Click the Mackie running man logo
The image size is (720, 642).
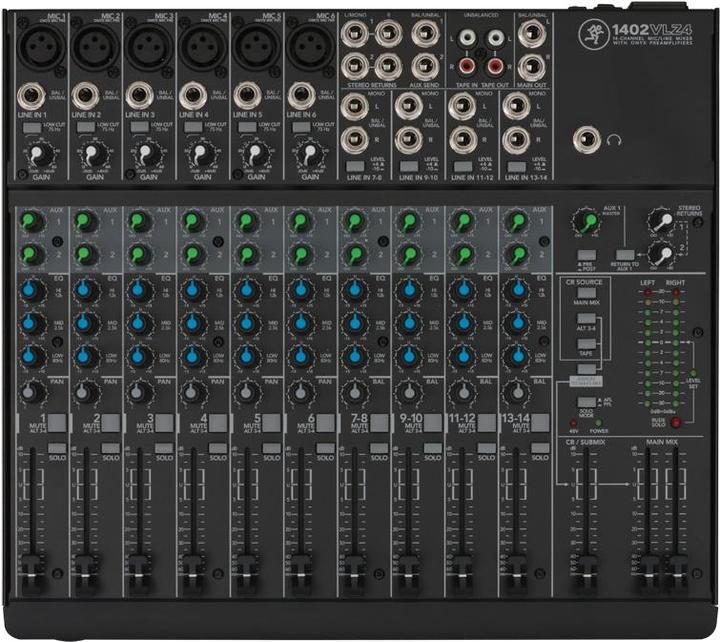tap(592, 33)
